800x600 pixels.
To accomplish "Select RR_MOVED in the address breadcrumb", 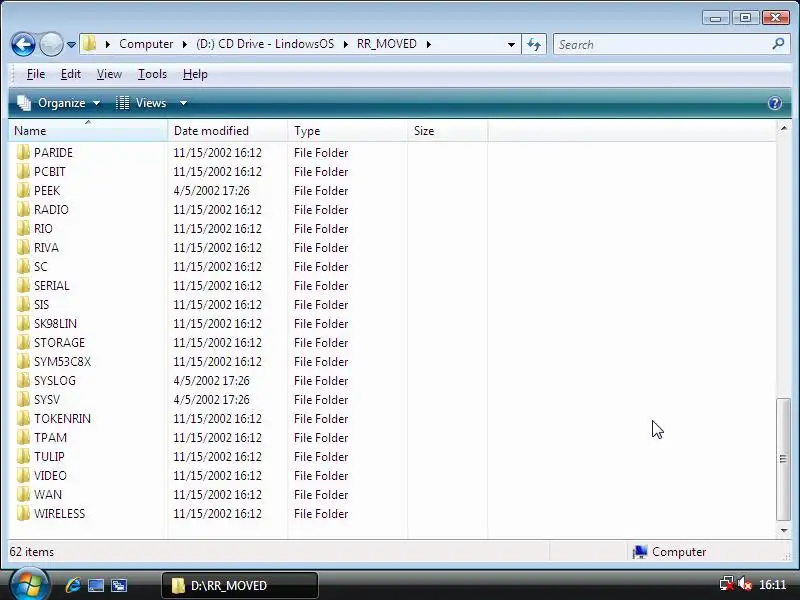I will 387,44.
